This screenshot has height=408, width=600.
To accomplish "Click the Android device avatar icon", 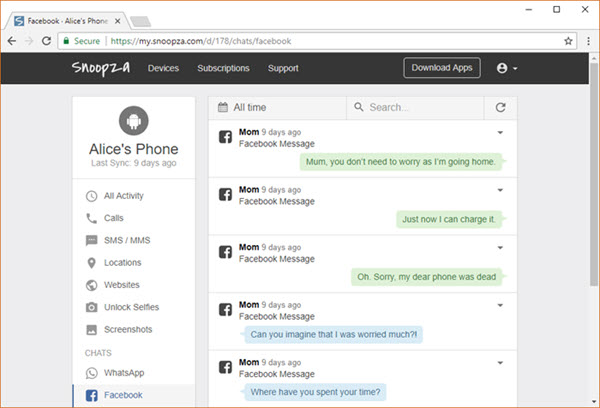I will click(134, 121).
